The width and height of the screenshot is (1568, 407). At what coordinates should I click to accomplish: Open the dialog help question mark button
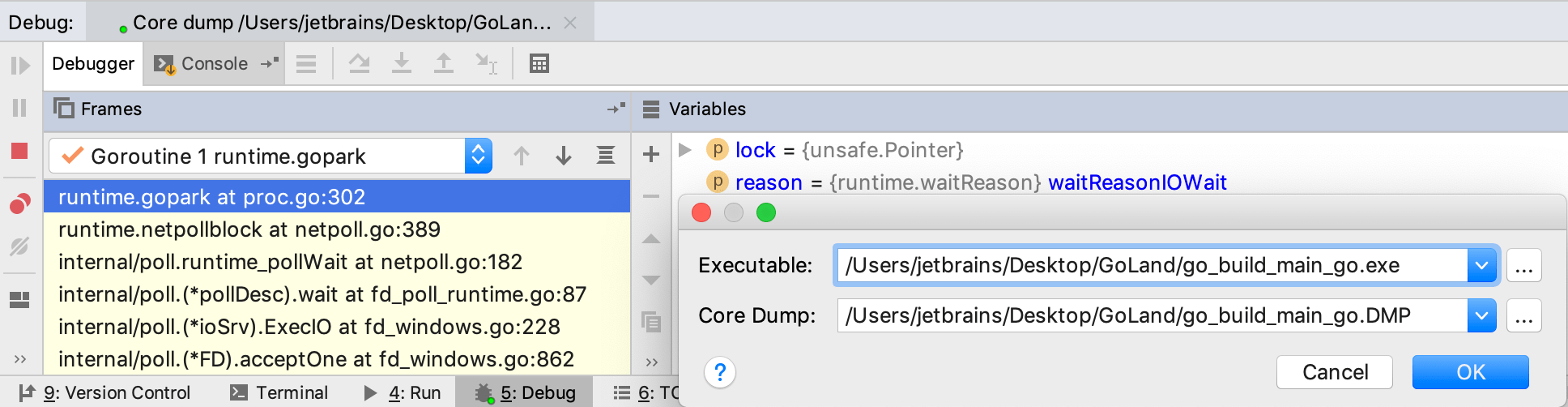click(x=719, y=372)
